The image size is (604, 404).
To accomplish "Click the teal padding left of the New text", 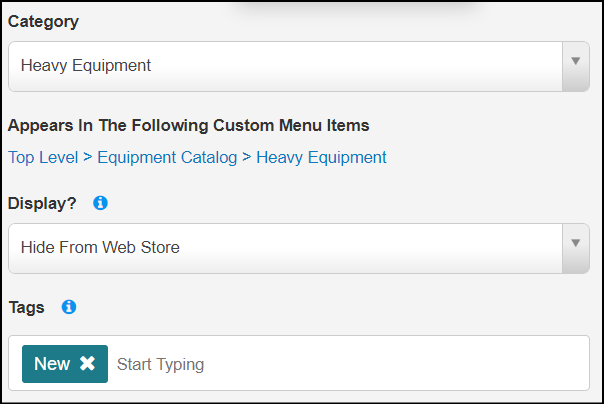I will point(28,364).
